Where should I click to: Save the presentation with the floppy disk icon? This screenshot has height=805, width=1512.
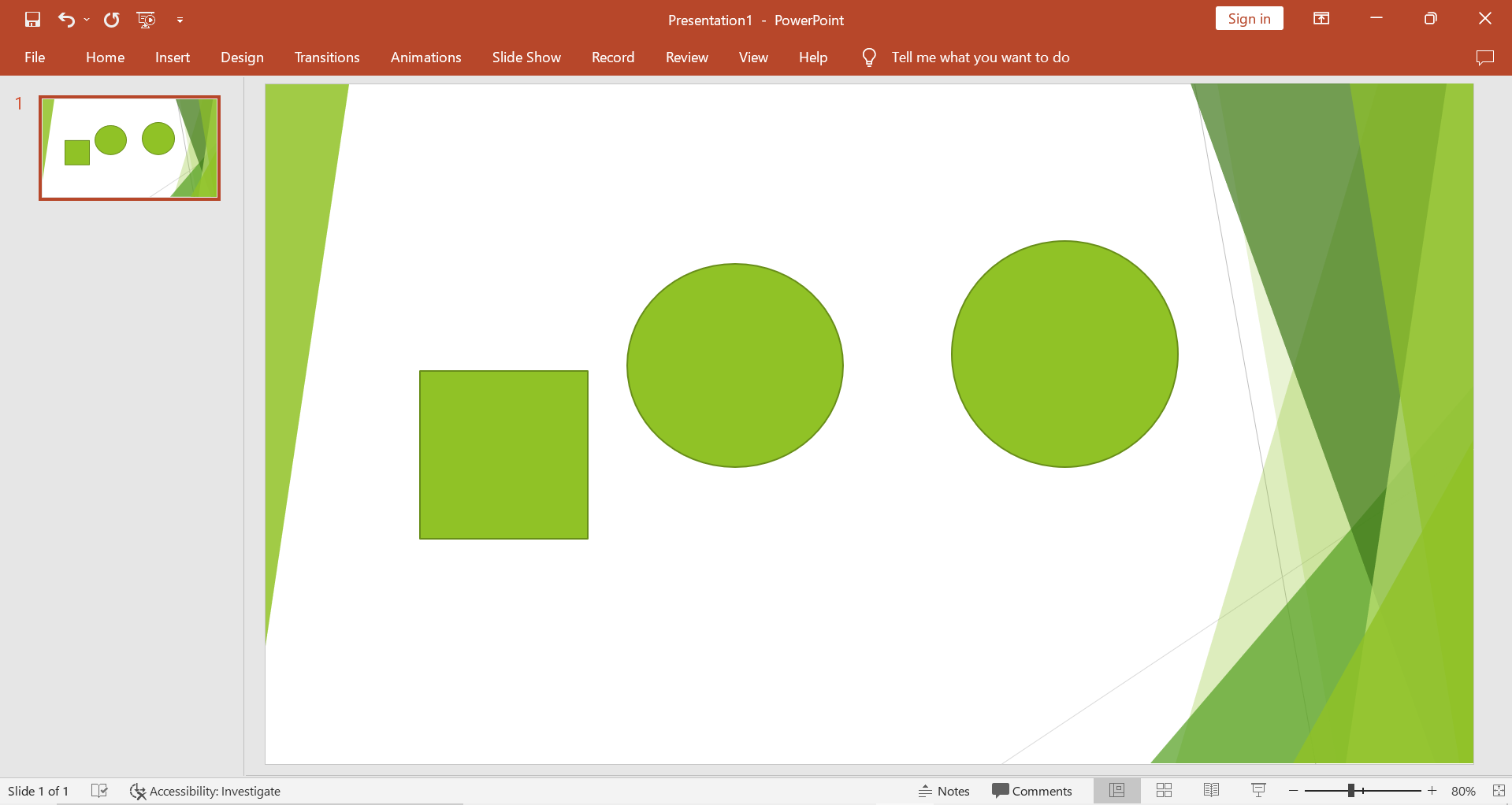(32, 20)
